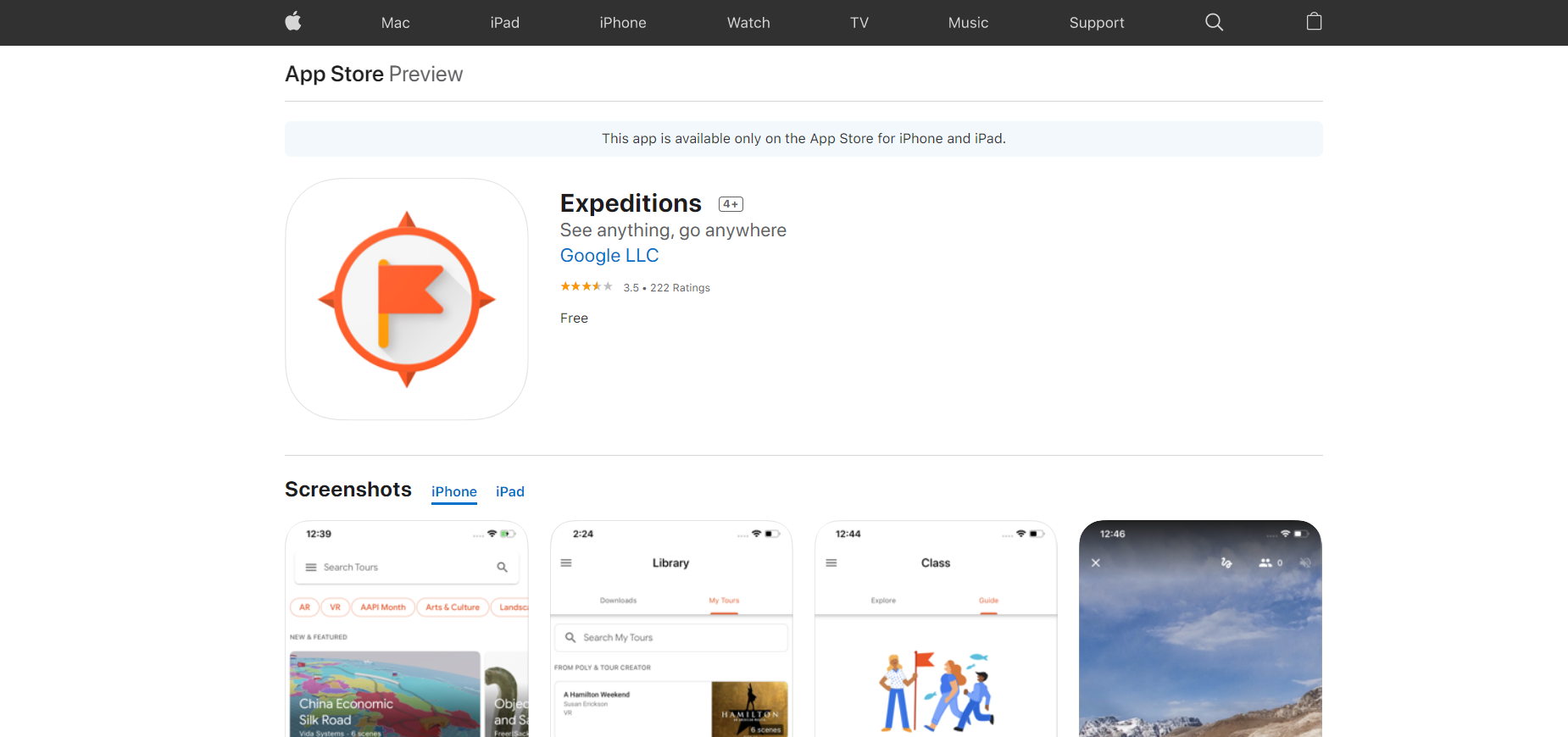Click the availability notice banner text
Viewport: 1568px width, 737px height.
tap(803, 139)
